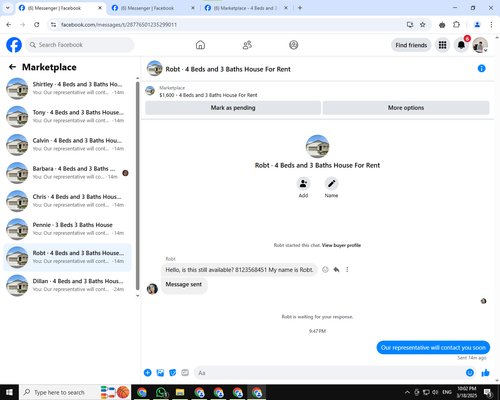Go back from Marketplace chats list

[x=12, y=67]
